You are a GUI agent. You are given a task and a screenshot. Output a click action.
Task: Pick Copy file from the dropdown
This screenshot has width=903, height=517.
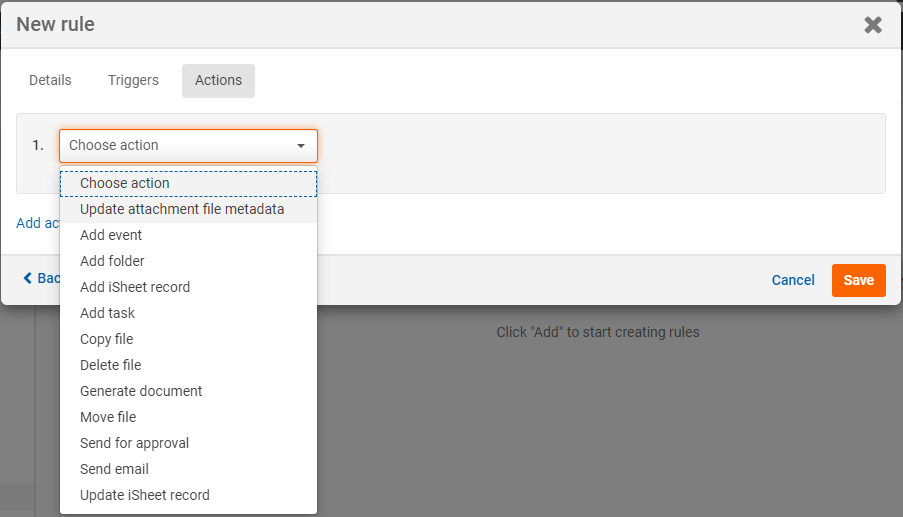click(x=106, y=339)
